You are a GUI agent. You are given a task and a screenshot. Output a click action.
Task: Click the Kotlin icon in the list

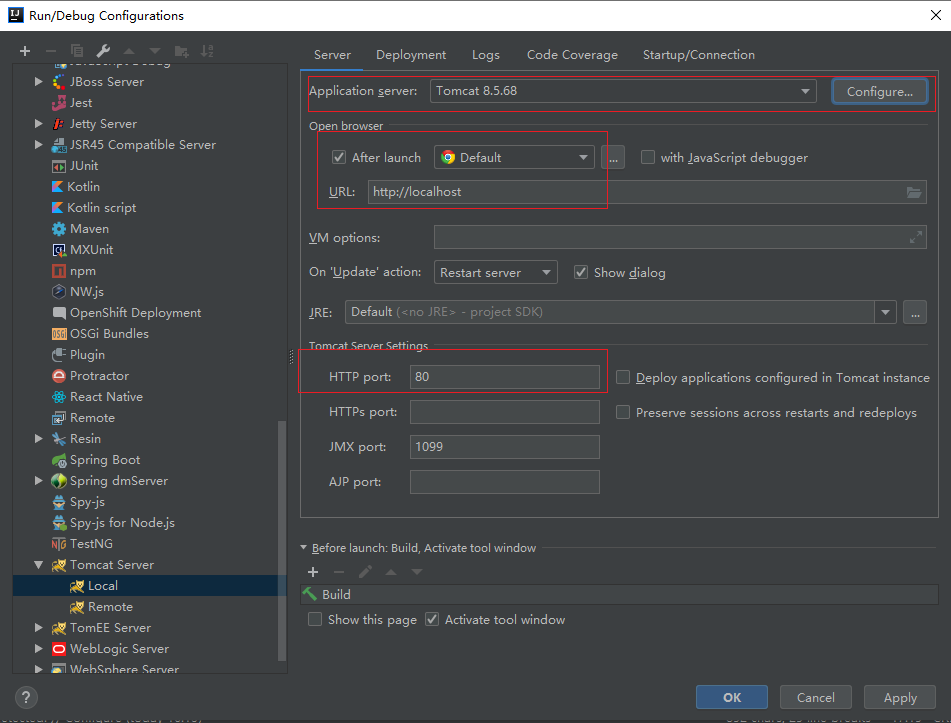pyautogui.click(x=58, y=187)
